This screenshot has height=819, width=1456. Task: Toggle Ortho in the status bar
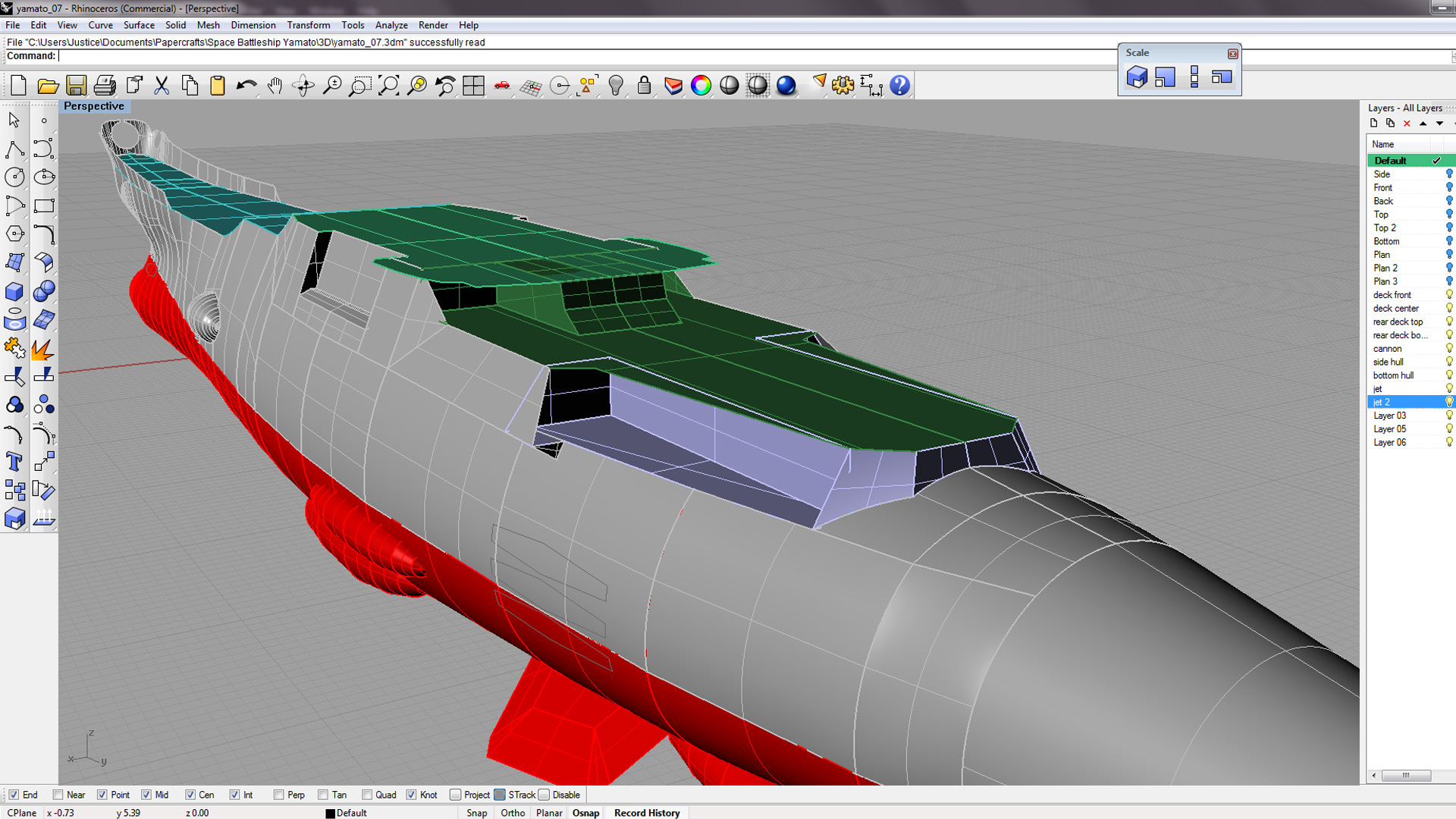click(x=513, y=813)
